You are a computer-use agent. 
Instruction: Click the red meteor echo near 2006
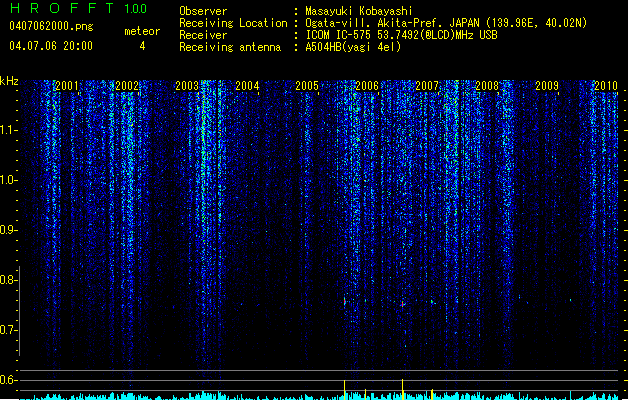point(345,301)
